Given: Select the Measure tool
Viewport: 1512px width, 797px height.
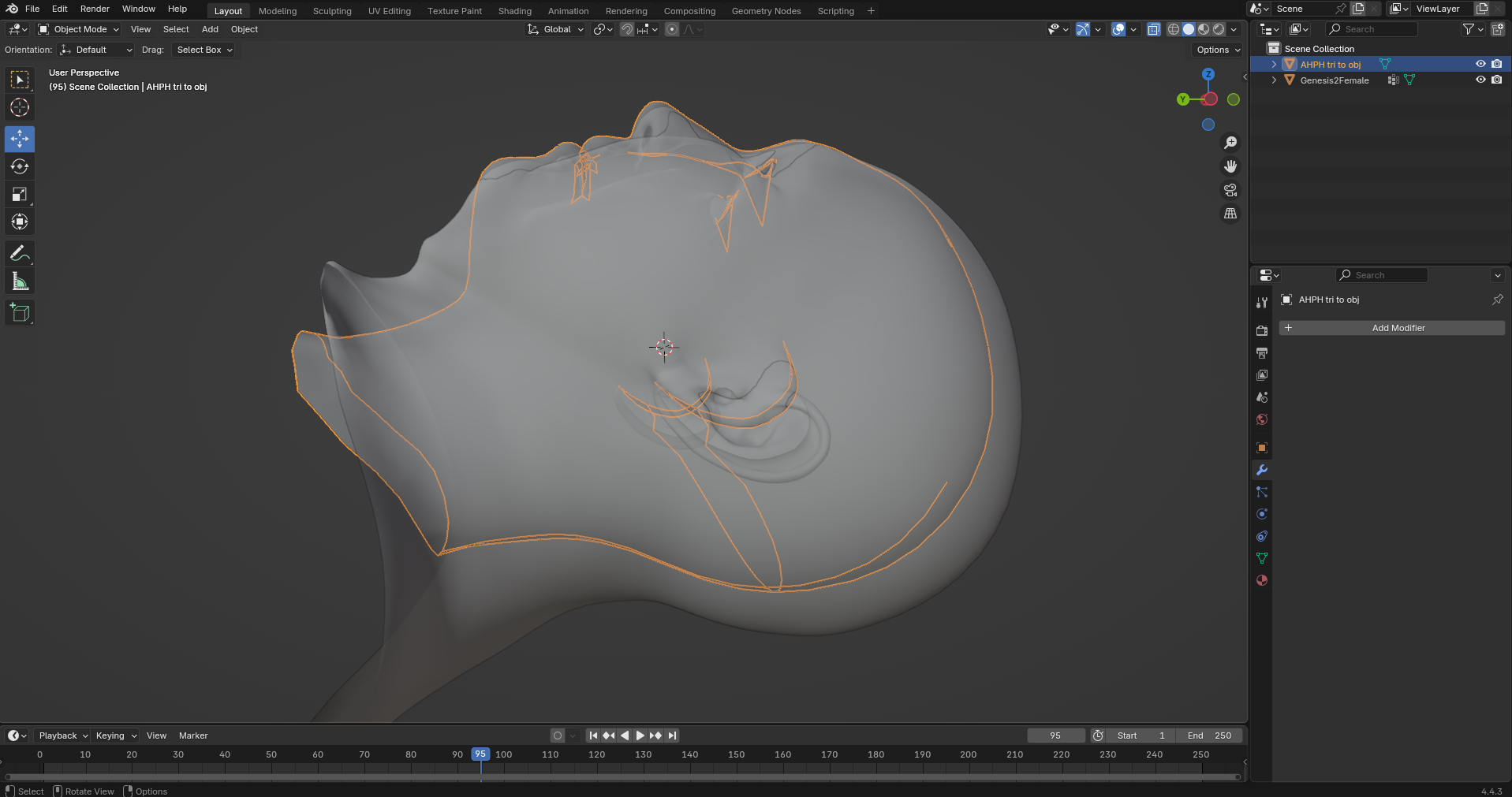Looking at the screenshot, I should coord(20,281).
